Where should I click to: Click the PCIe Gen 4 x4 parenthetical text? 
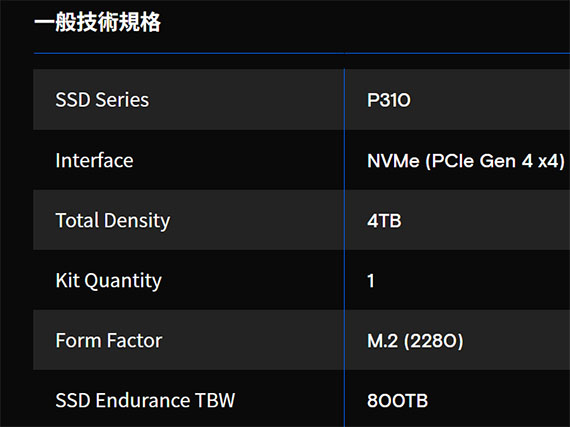click(x=495, y=161)
